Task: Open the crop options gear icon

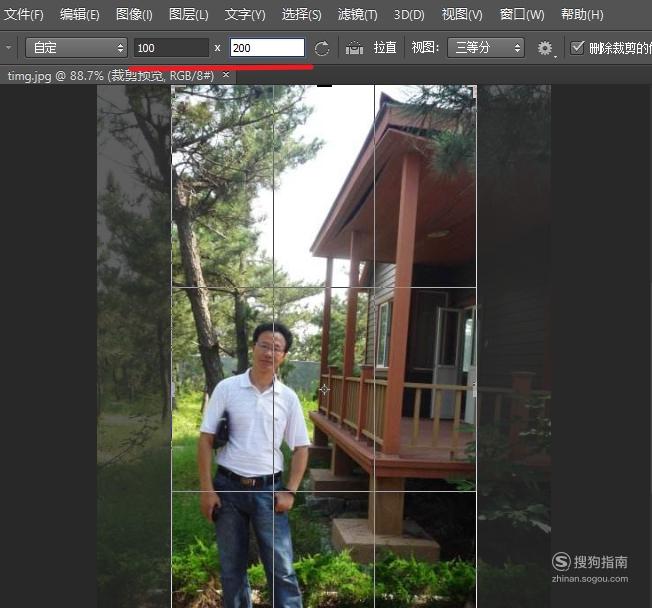Action: point(545,48)
